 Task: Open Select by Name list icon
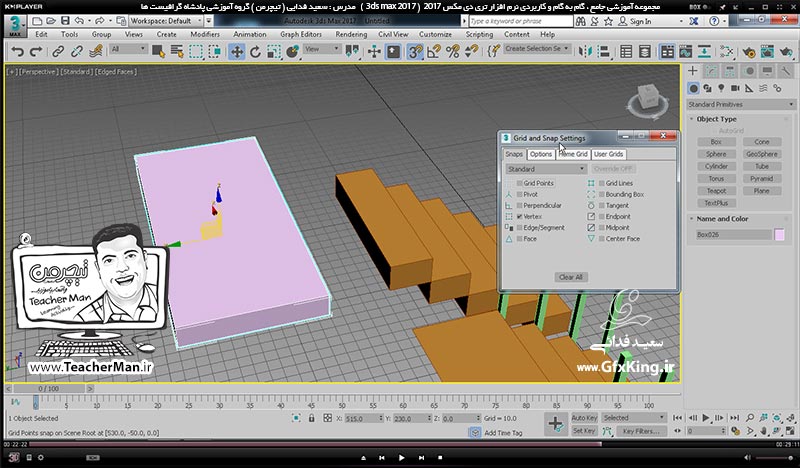pyautogui.click(x=177, y=52)
